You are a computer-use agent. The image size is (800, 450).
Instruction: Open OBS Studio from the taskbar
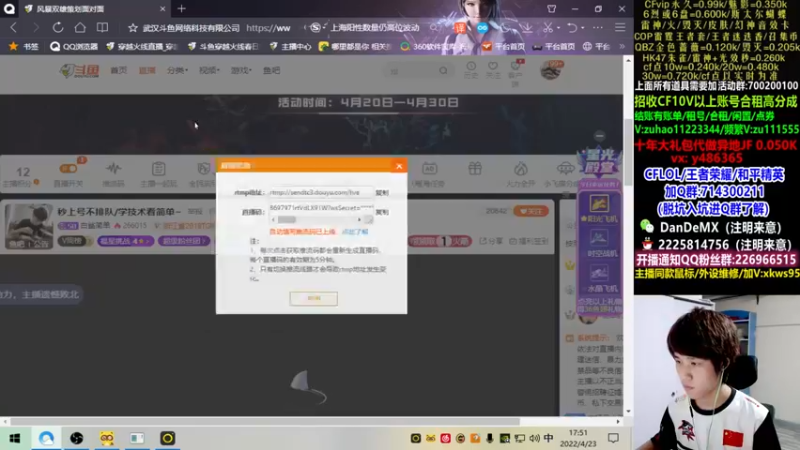[x=77, y=438]
